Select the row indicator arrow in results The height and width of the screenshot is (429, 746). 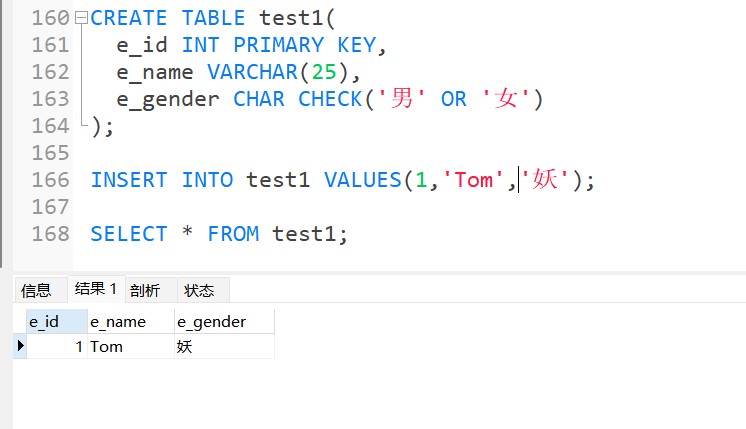coord(20,346)
